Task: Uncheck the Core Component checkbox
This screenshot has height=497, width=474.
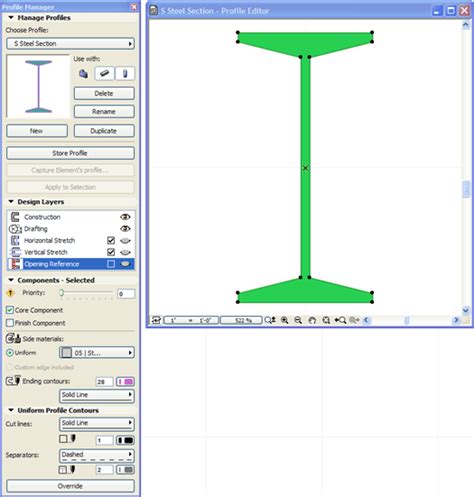Action: tap(10, 310)
